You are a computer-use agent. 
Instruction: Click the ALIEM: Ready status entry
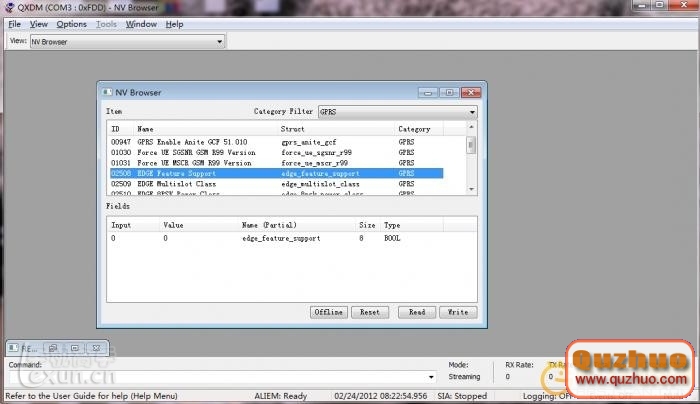coord(280,396)
